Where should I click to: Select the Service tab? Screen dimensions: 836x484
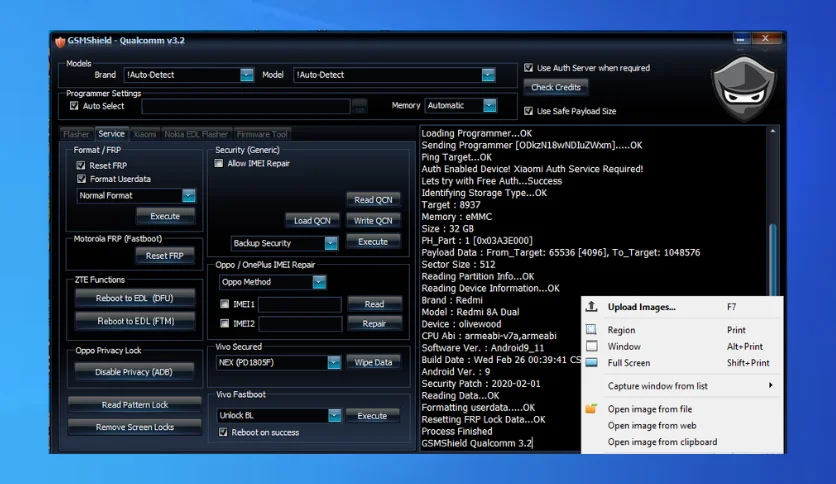(111, 133)
